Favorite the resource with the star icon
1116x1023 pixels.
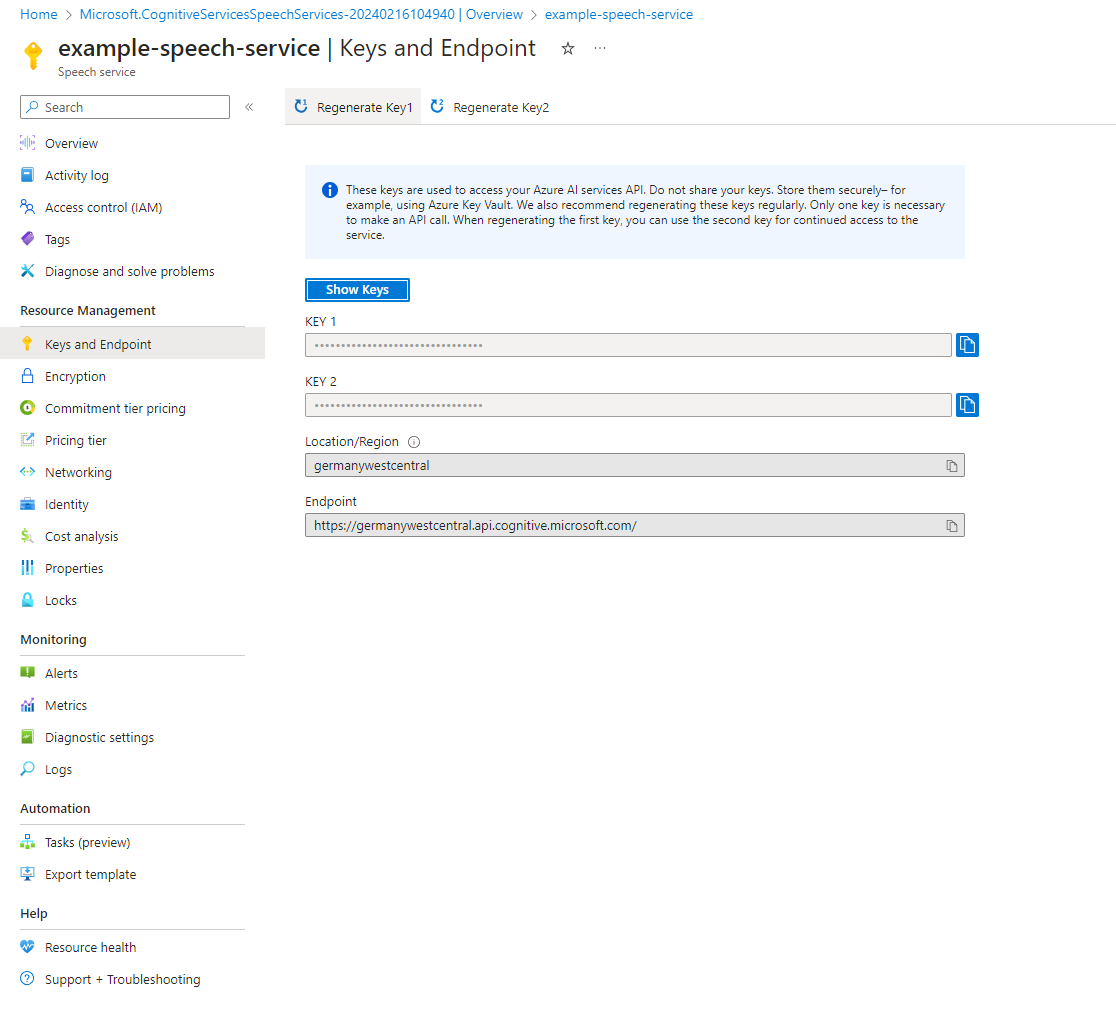(567, 47)
